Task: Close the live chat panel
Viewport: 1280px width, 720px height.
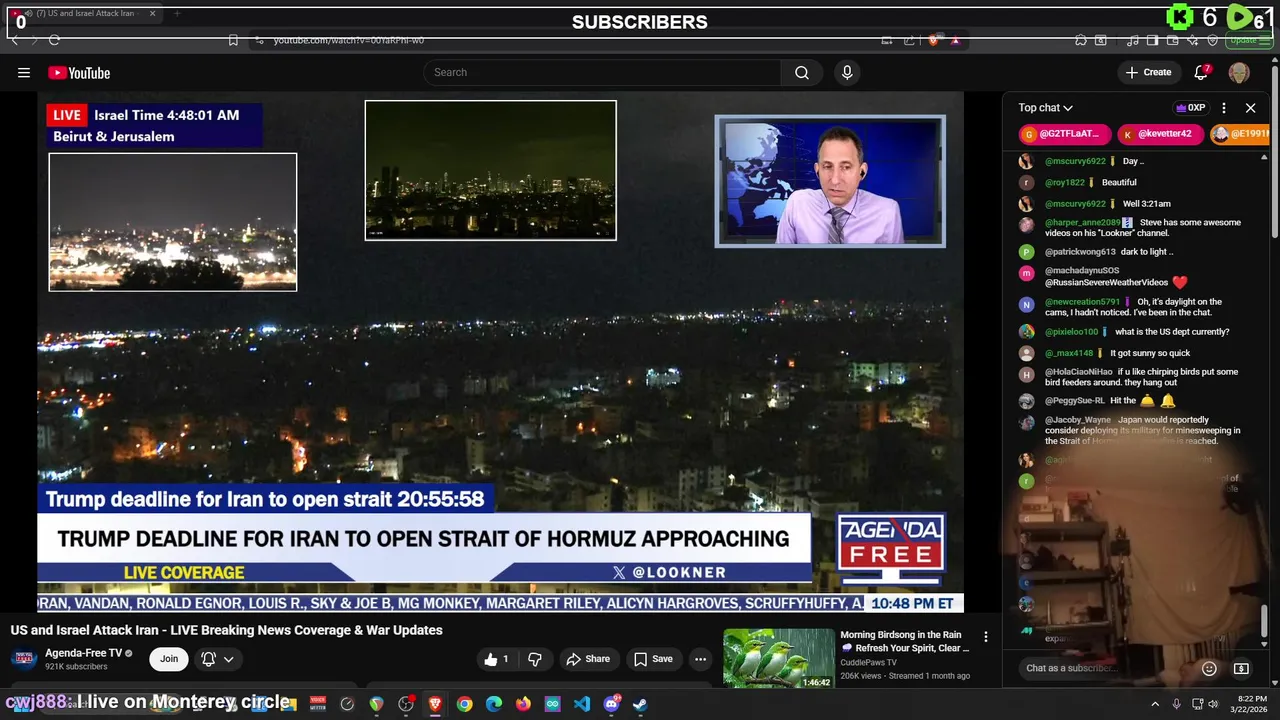Action: (x=1250, y=108)
